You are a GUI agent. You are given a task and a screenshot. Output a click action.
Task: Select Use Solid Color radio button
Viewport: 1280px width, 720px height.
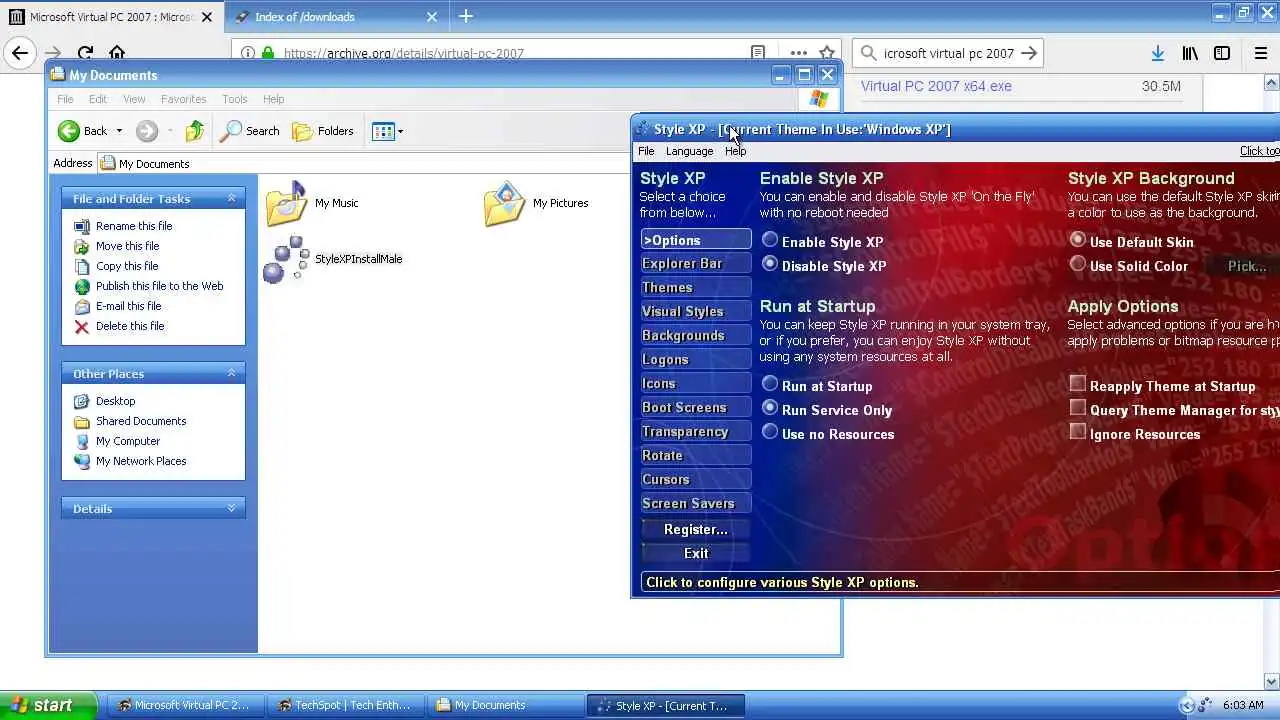coord(1078,264)
